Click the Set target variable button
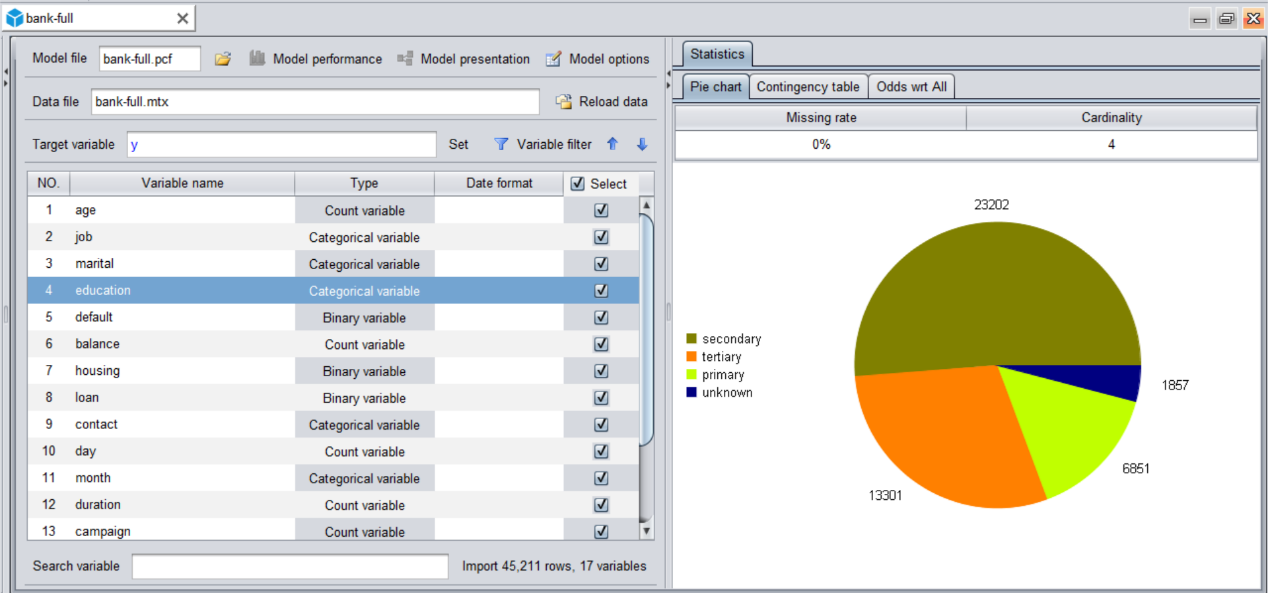Viewport: 1268px width, 593px height. pyautogui.click(x=458, y=144)
